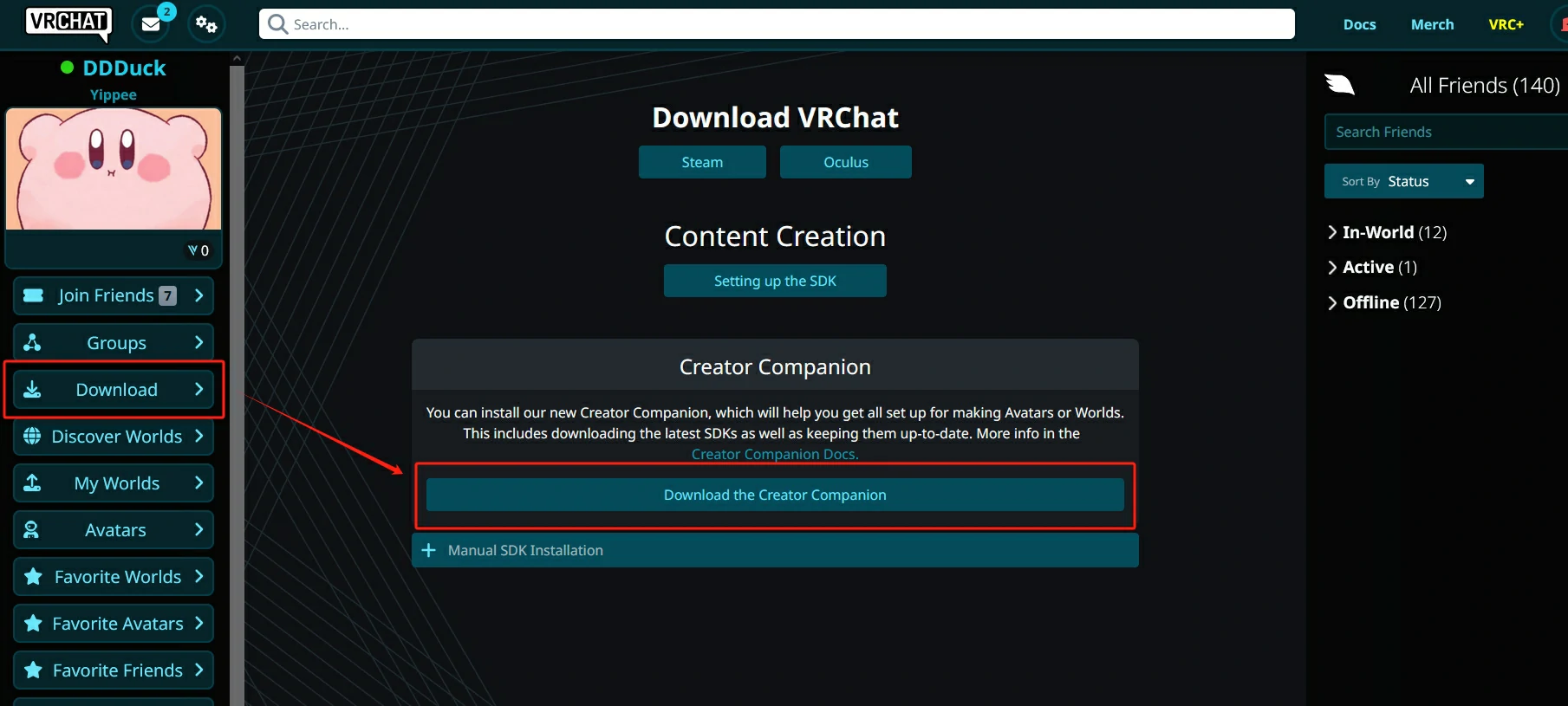Click the Setting up the SDK button

pos(775,281)
